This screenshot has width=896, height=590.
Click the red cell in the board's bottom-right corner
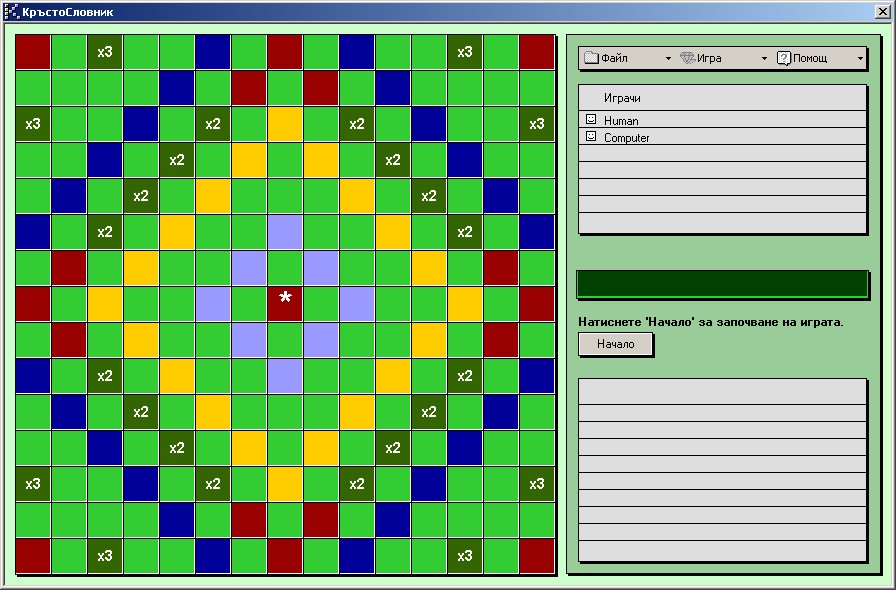[537, 556]
